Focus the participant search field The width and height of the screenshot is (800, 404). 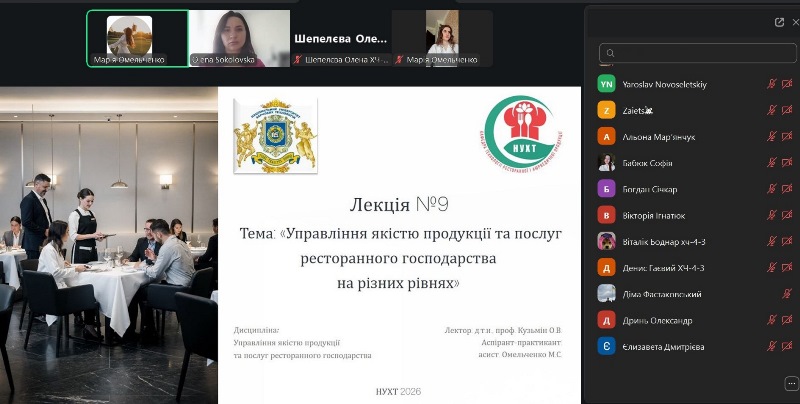[697, 53]
